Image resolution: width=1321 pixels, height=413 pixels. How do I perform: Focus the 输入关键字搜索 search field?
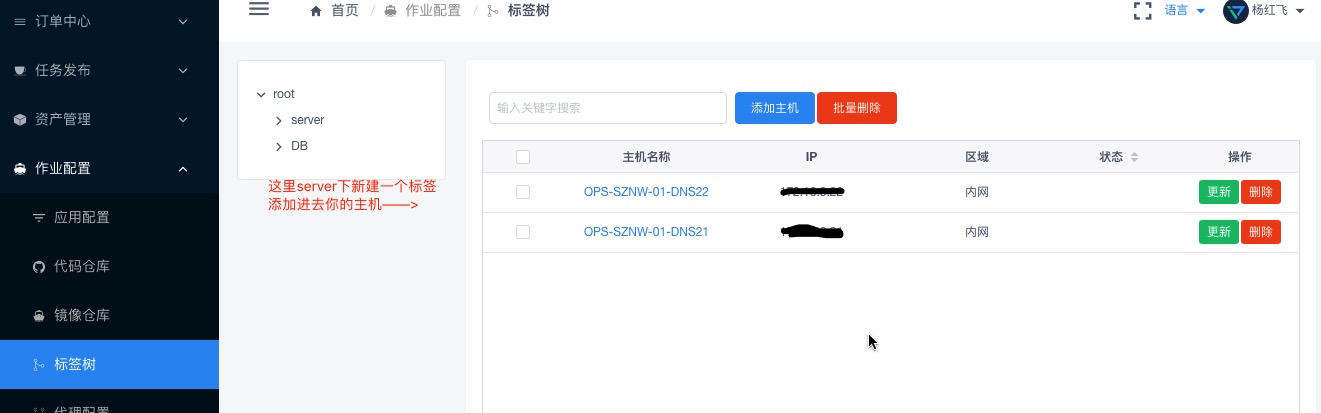[608, 108]
